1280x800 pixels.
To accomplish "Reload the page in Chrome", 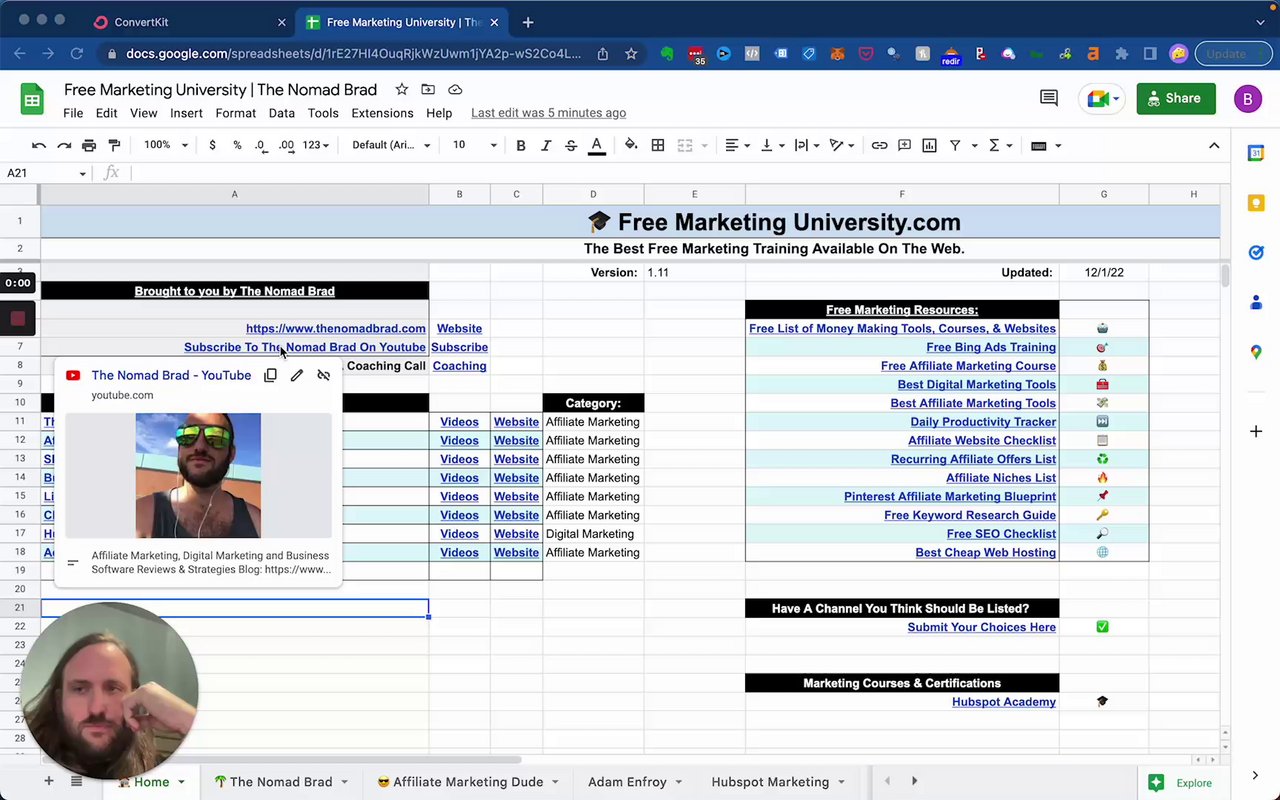I will click(77, 54).
